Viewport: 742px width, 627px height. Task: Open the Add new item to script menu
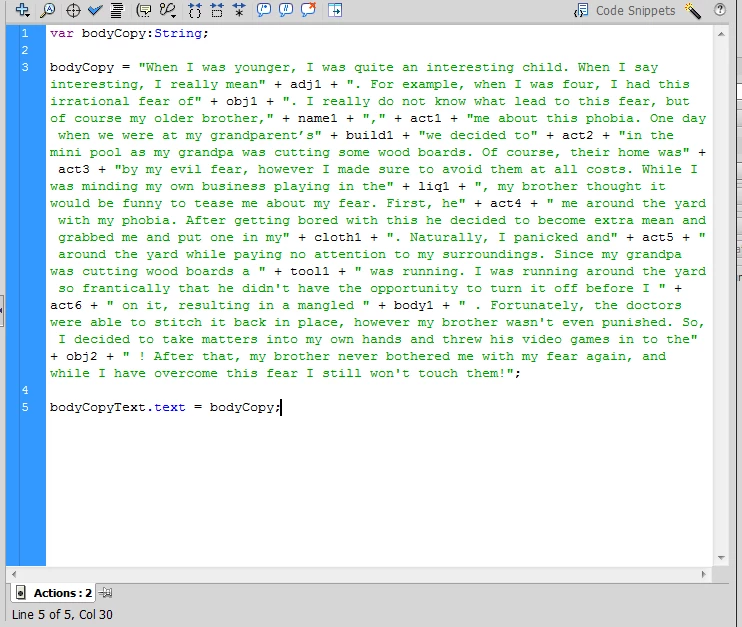click(22, 10)
